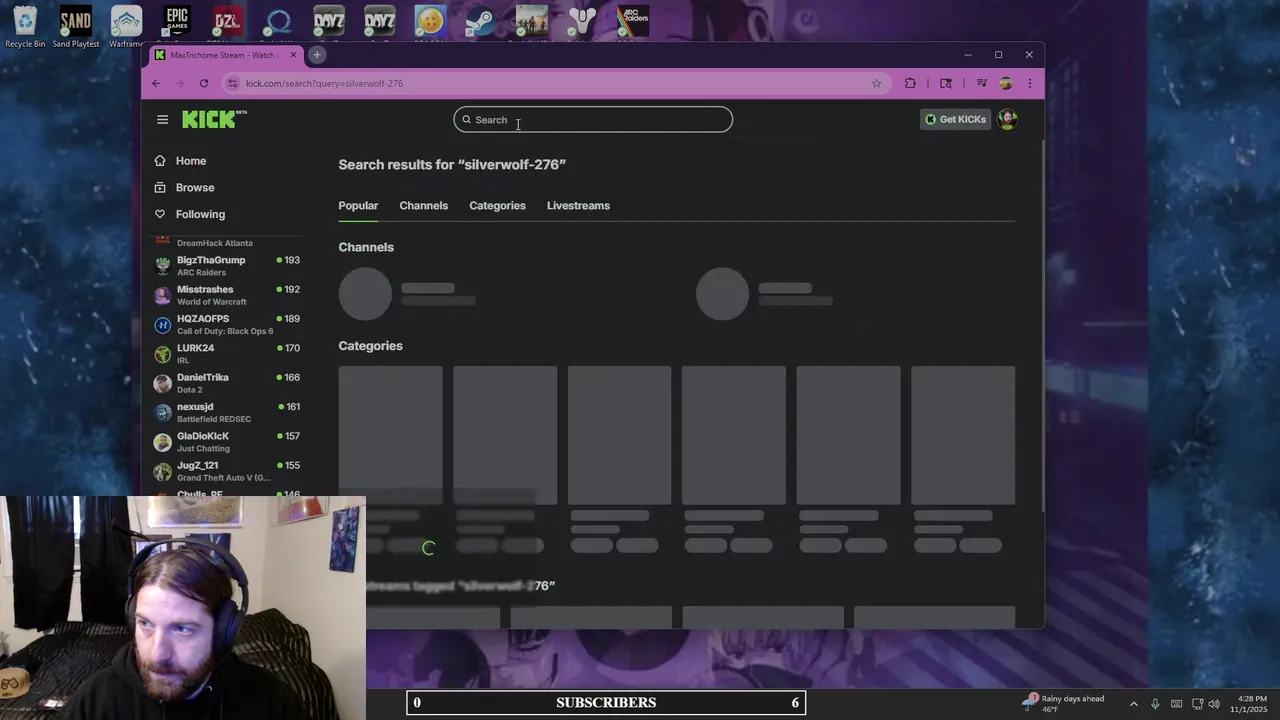Open volume control from the taskbar

tap(1216, 704)
